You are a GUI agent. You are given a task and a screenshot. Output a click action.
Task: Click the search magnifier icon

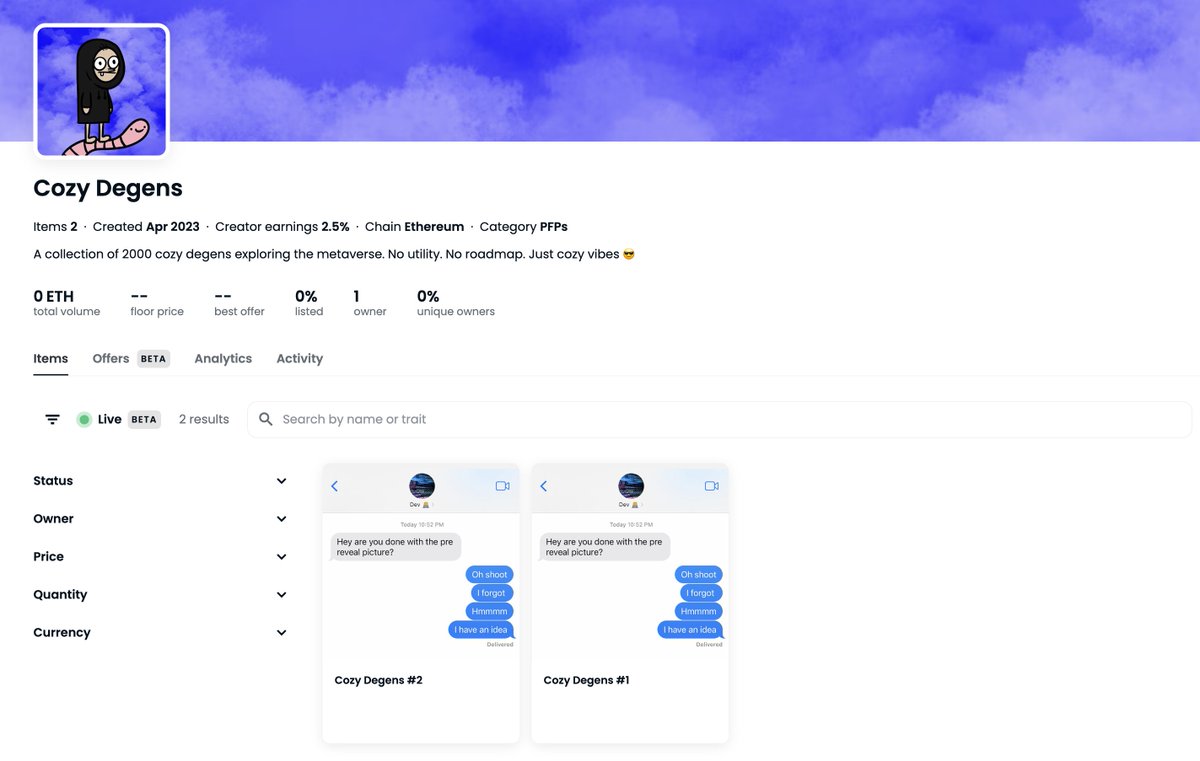266,419
